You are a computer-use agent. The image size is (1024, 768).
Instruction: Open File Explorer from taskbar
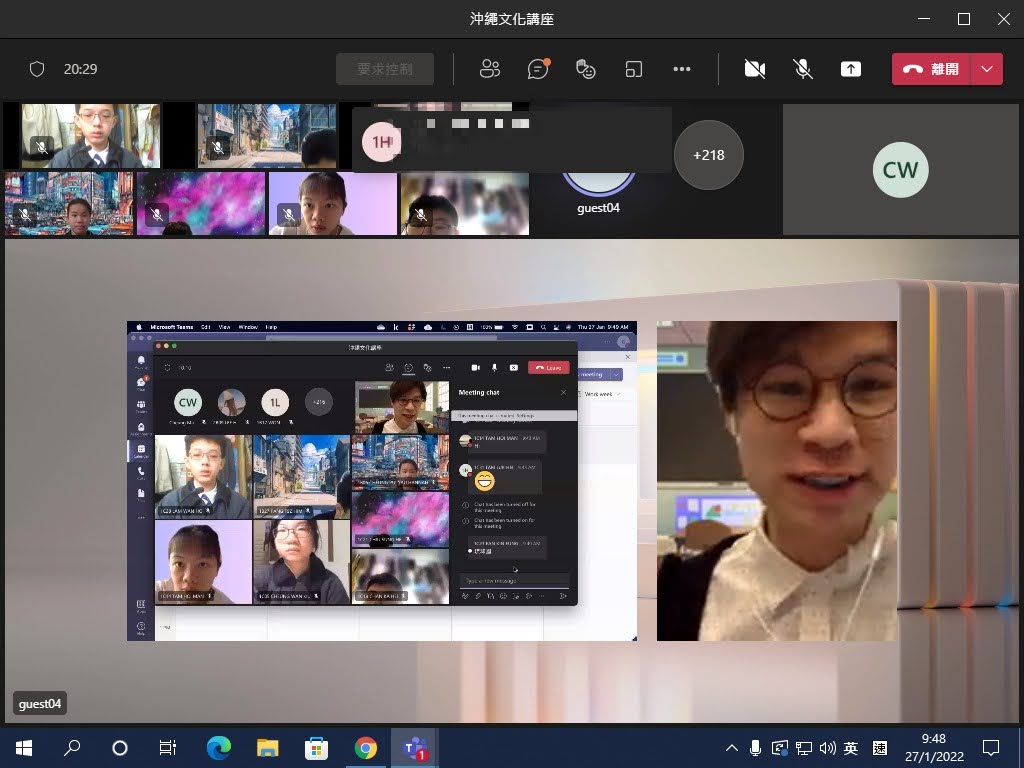pos(267,747)
